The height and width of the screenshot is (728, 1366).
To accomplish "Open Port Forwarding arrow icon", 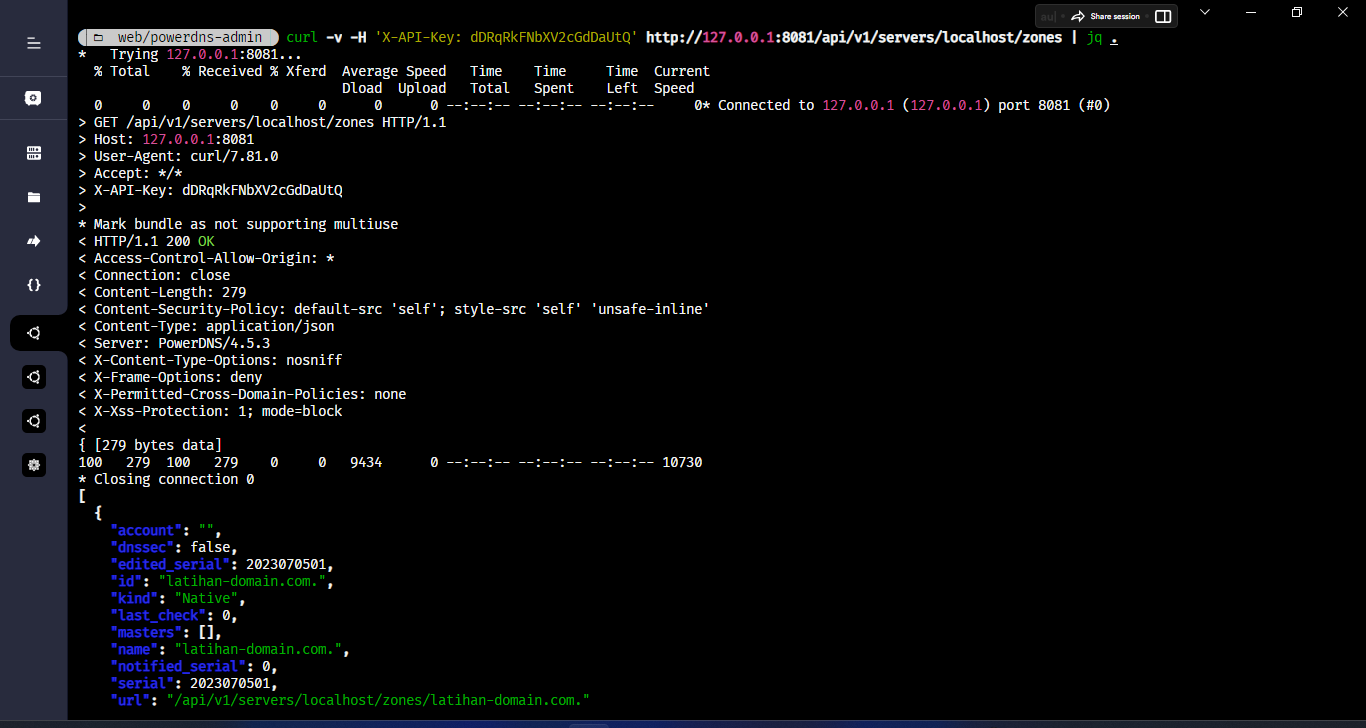I will (x=33, y=241).
